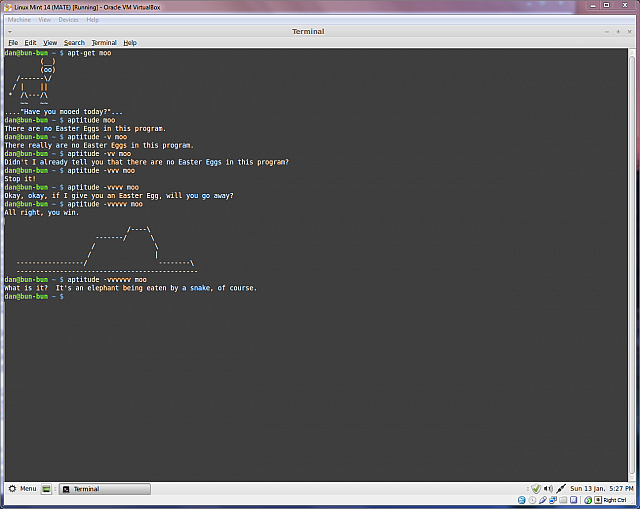Open the terminal Help menu
Viewport: 640px width, 509px height.
click(130, 43)
